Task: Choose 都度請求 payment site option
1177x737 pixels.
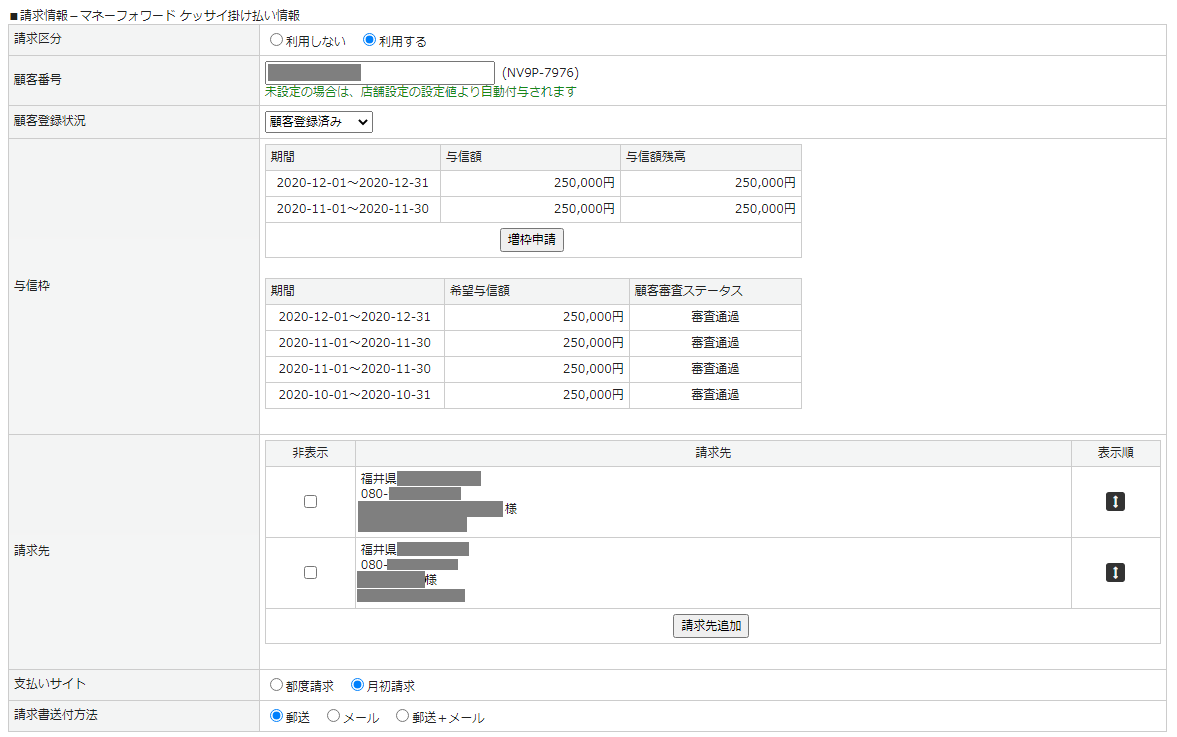Action: pos(277,686)
